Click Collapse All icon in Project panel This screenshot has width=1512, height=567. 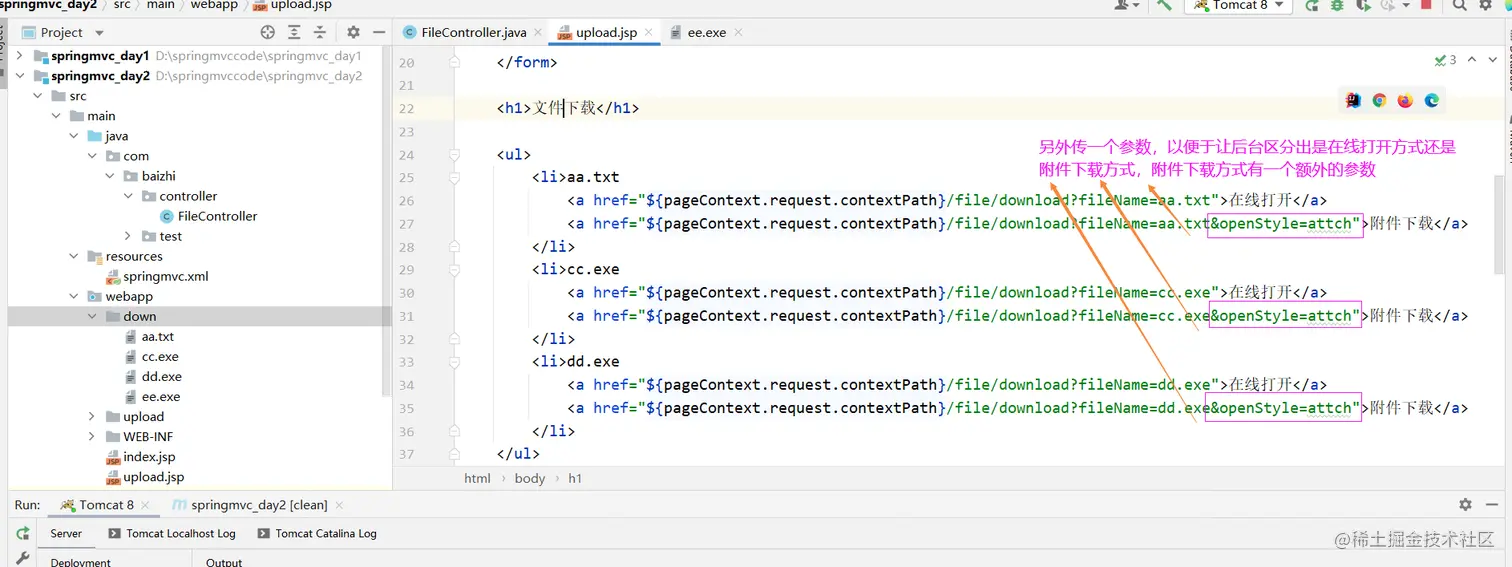click(x=321, y=32)
